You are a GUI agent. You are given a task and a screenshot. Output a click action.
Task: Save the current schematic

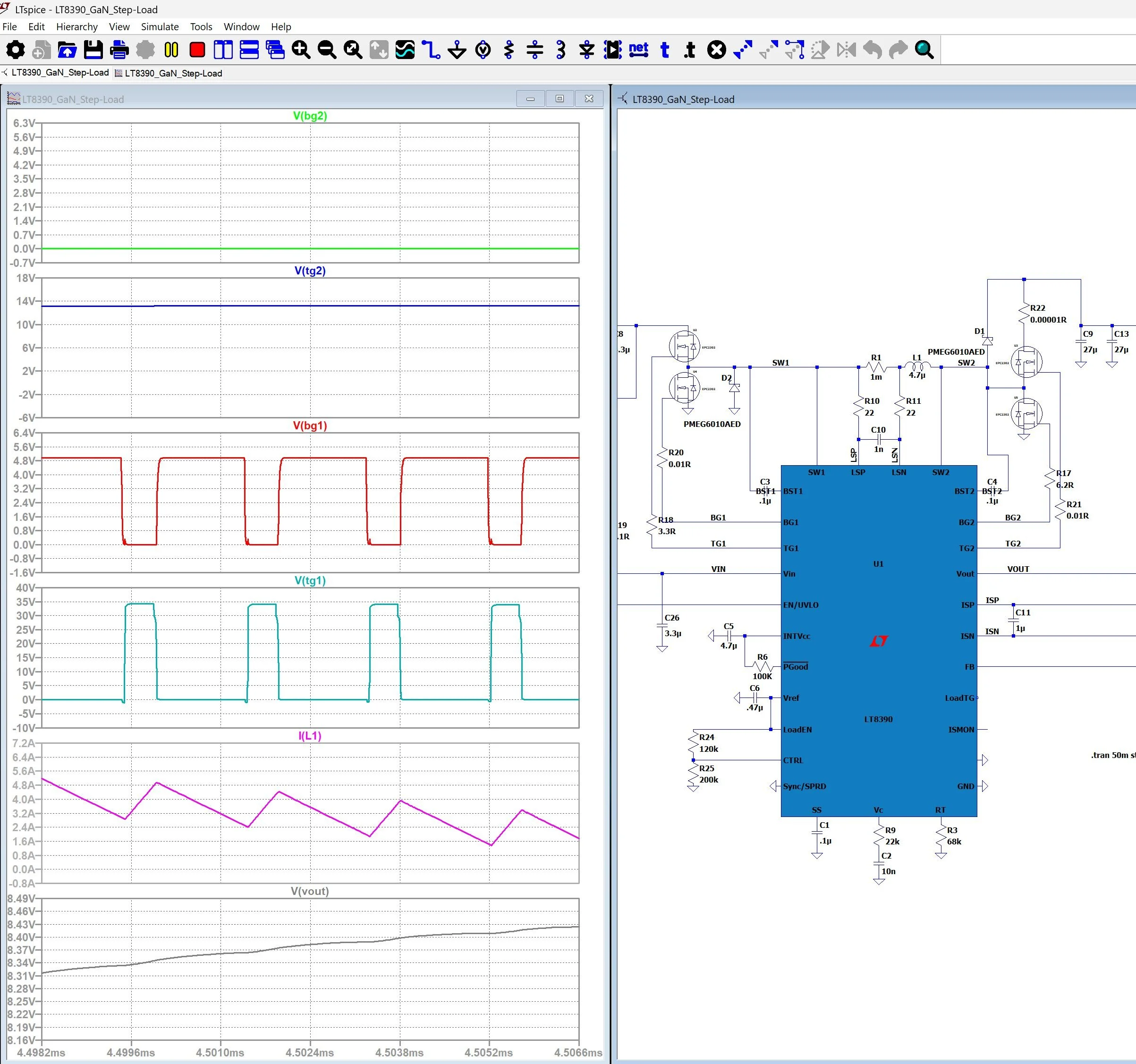pyautogui.click(x=93, y=50)
